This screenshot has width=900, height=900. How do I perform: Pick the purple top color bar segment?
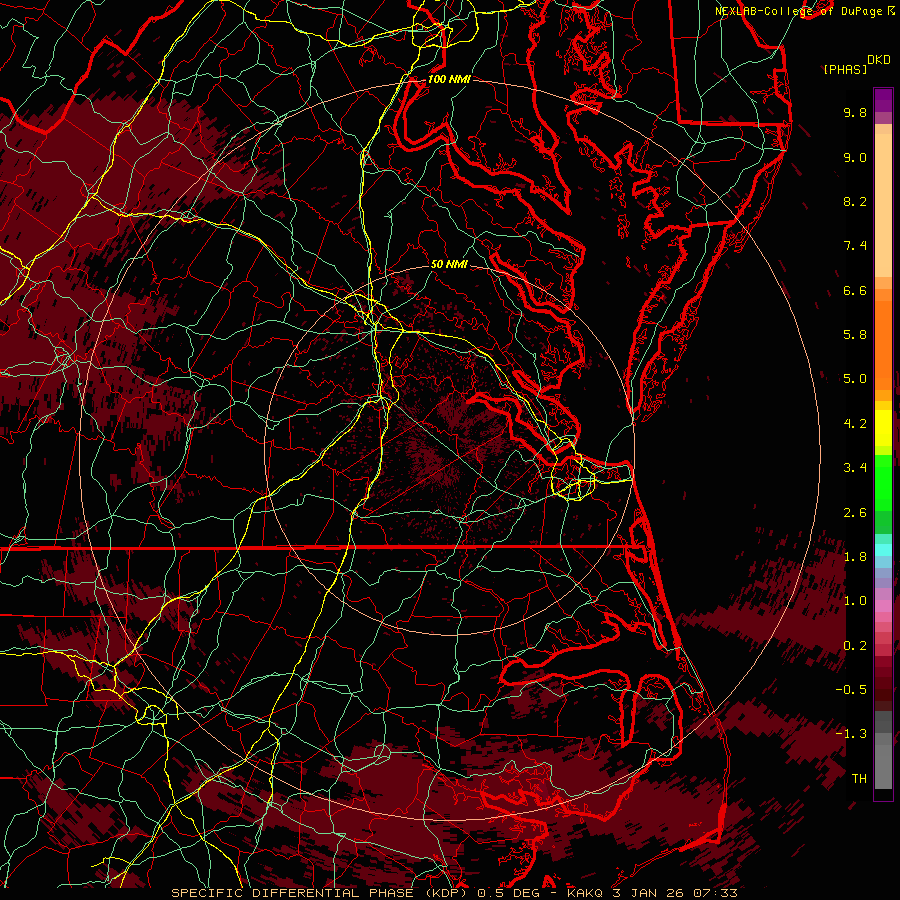click(883, 100)
